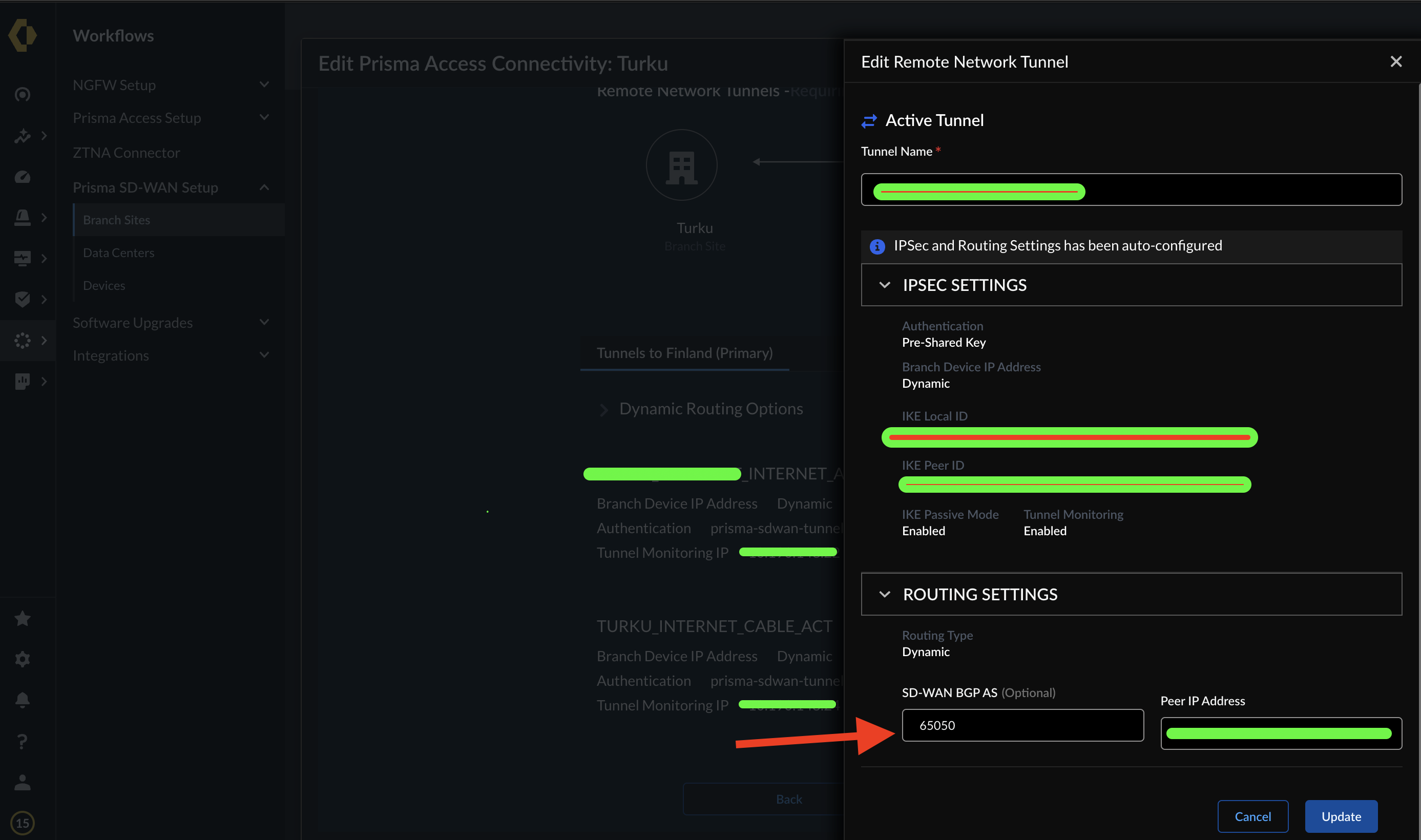Click the info icon beside auto-configured message
This screenshot has width=1421, height=840.
(x=877, y=246)
